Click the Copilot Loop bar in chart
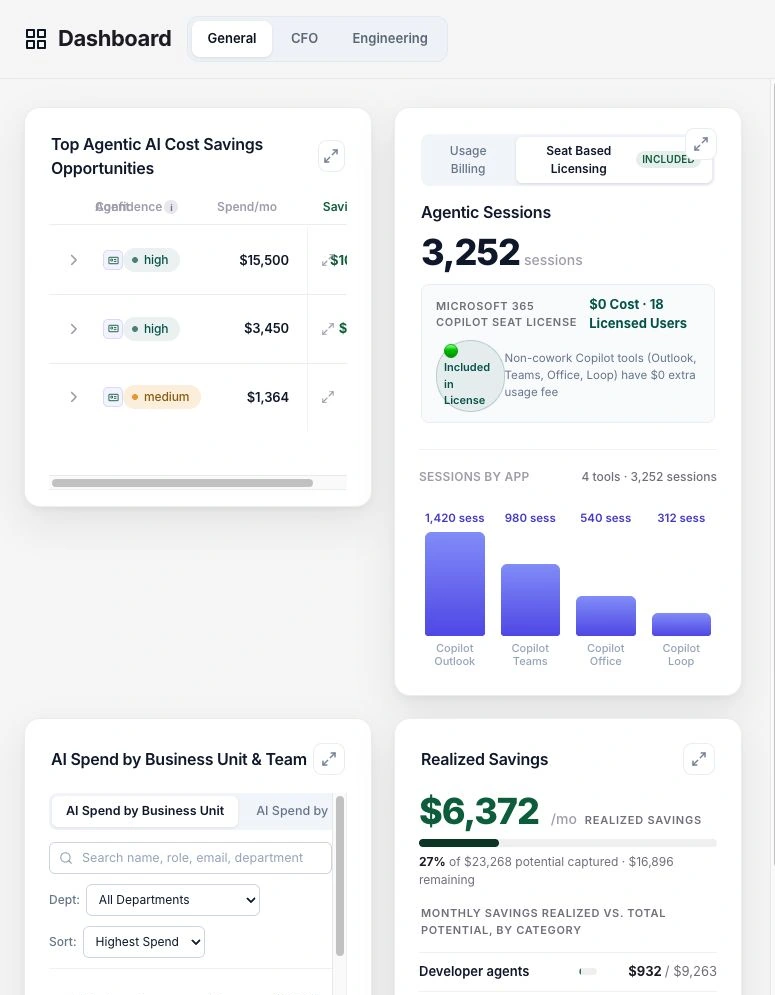Image resolution: width=775 pixels, height=995 pixels. coord(681,624)
